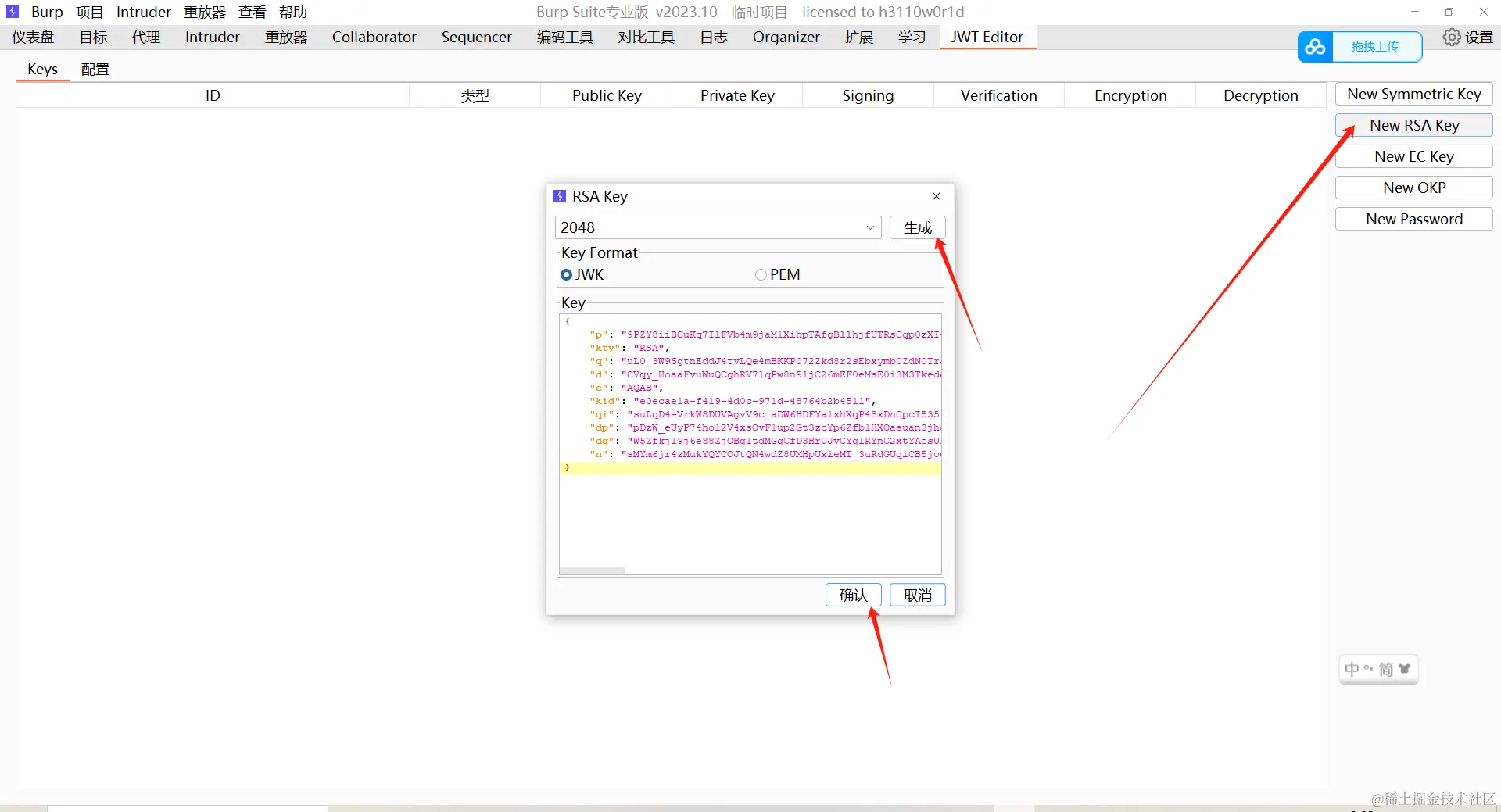Click the IME language indicator widget

[1378, 669]
